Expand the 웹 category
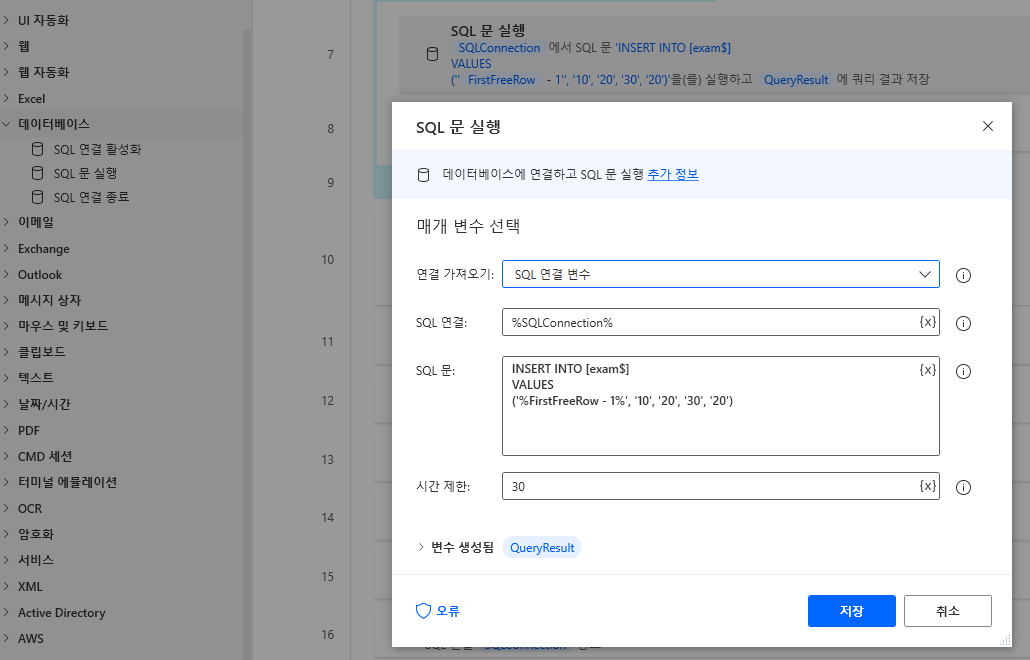Viewport: 1030px width, 660px height. tap(7, 46)
